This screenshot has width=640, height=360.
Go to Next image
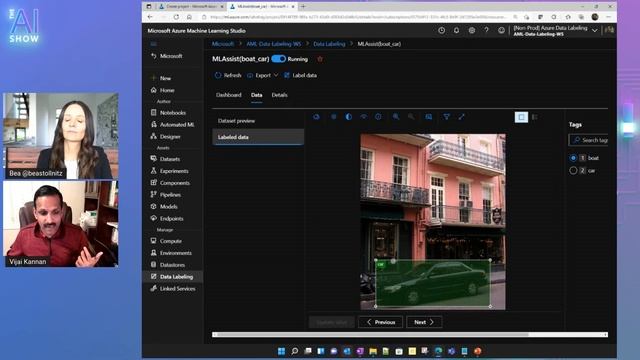click(424, 322)
